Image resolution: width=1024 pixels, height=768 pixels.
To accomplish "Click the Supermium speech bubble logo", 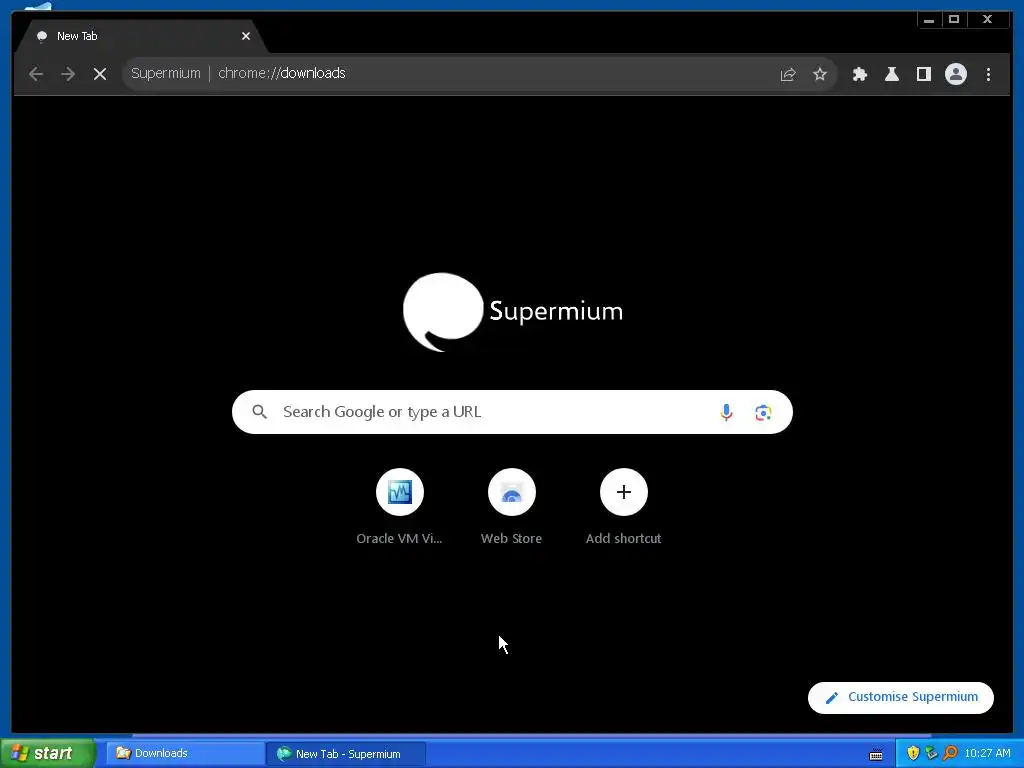I will (442, 312).
